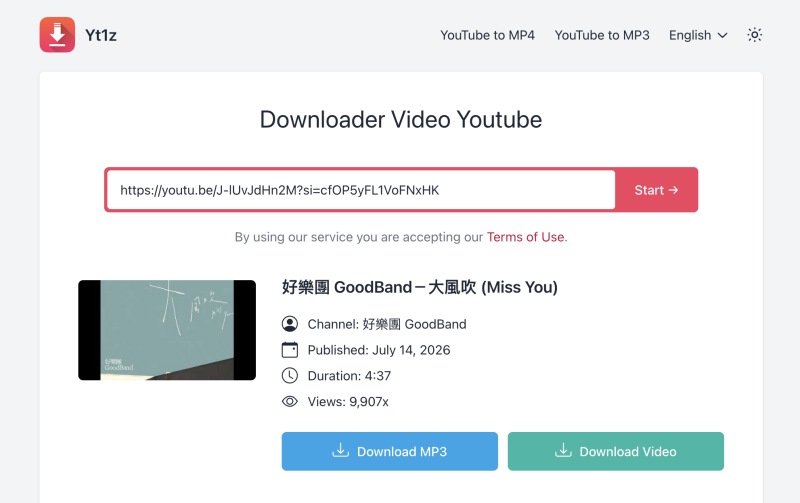800x503 pixels.
Task: Click the Yt1z site name text
Action: (x=101, y=35)
